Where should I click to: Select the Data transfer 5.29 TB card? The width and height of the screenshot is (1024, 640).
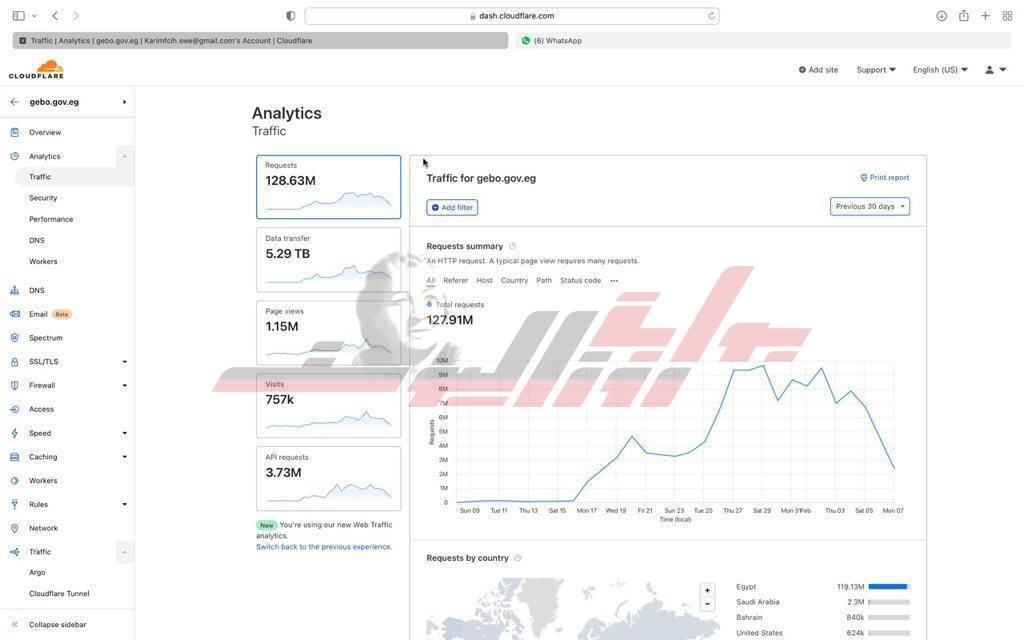[328, 260]
